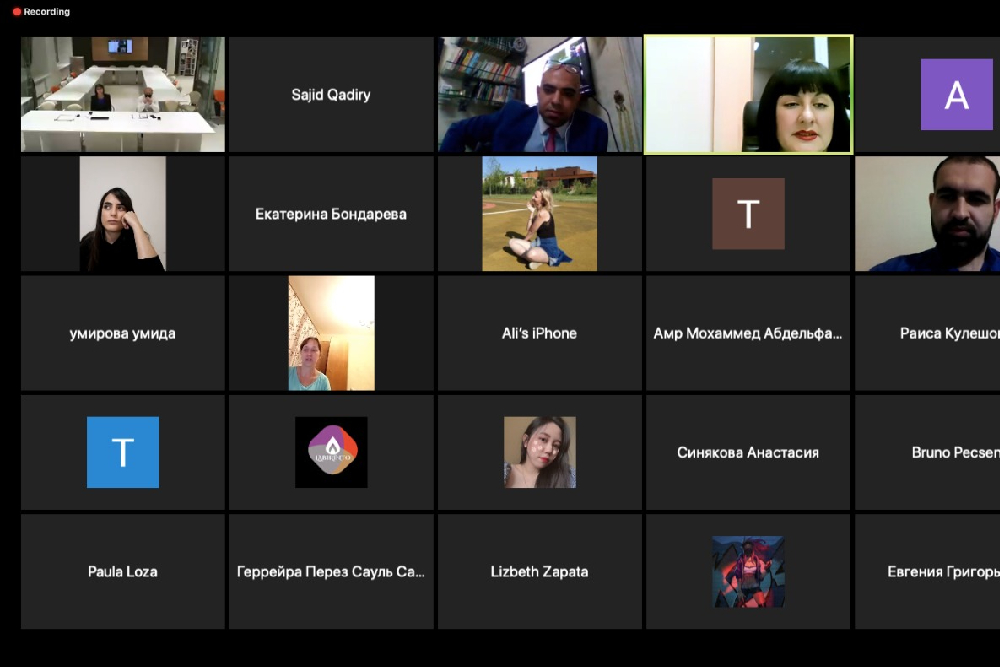Select the Евгения Григорь... tile

(927, 571)
